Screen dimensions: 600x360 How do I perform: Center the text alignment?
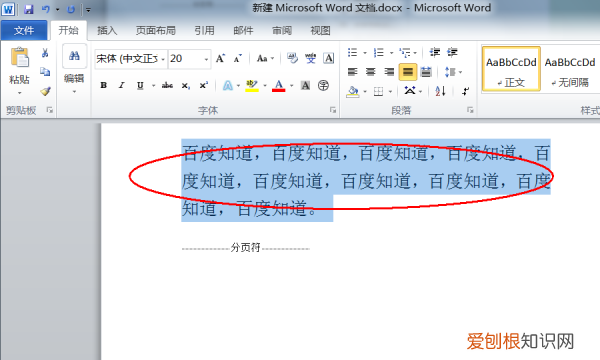click(370, 72)
